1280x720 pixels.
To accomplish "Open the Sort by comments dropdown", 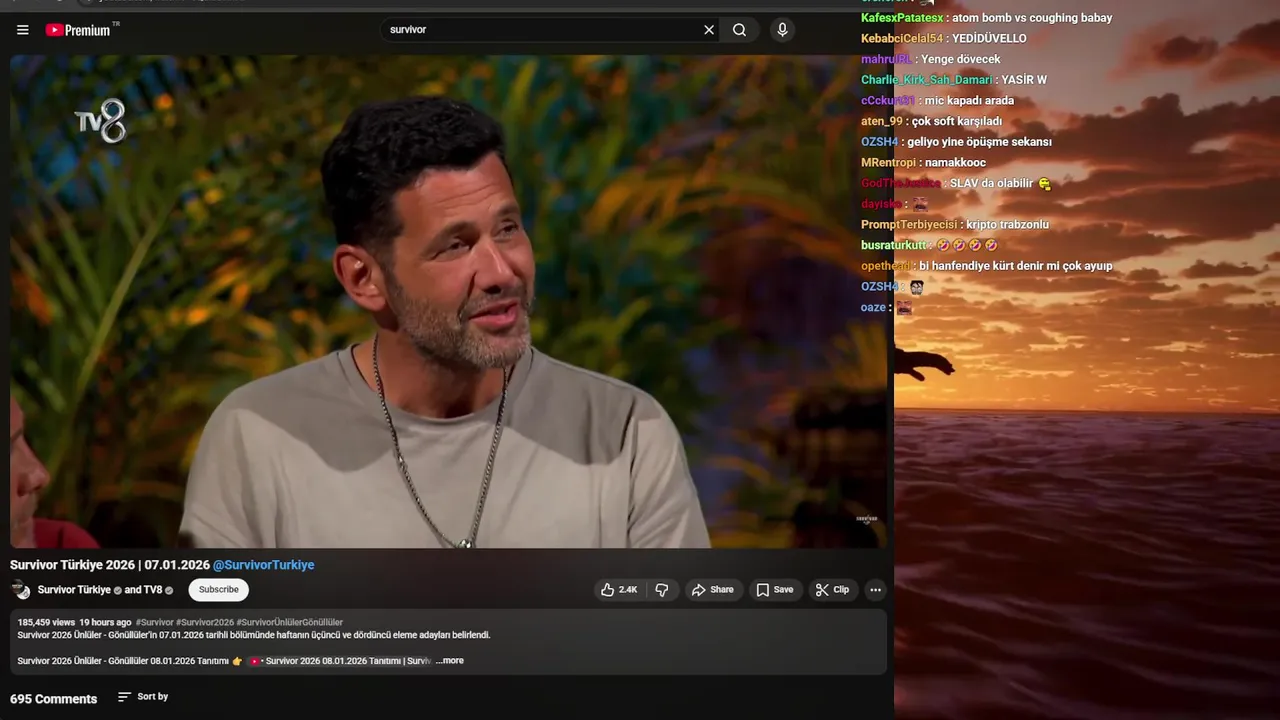I will (x=142, y=697).
